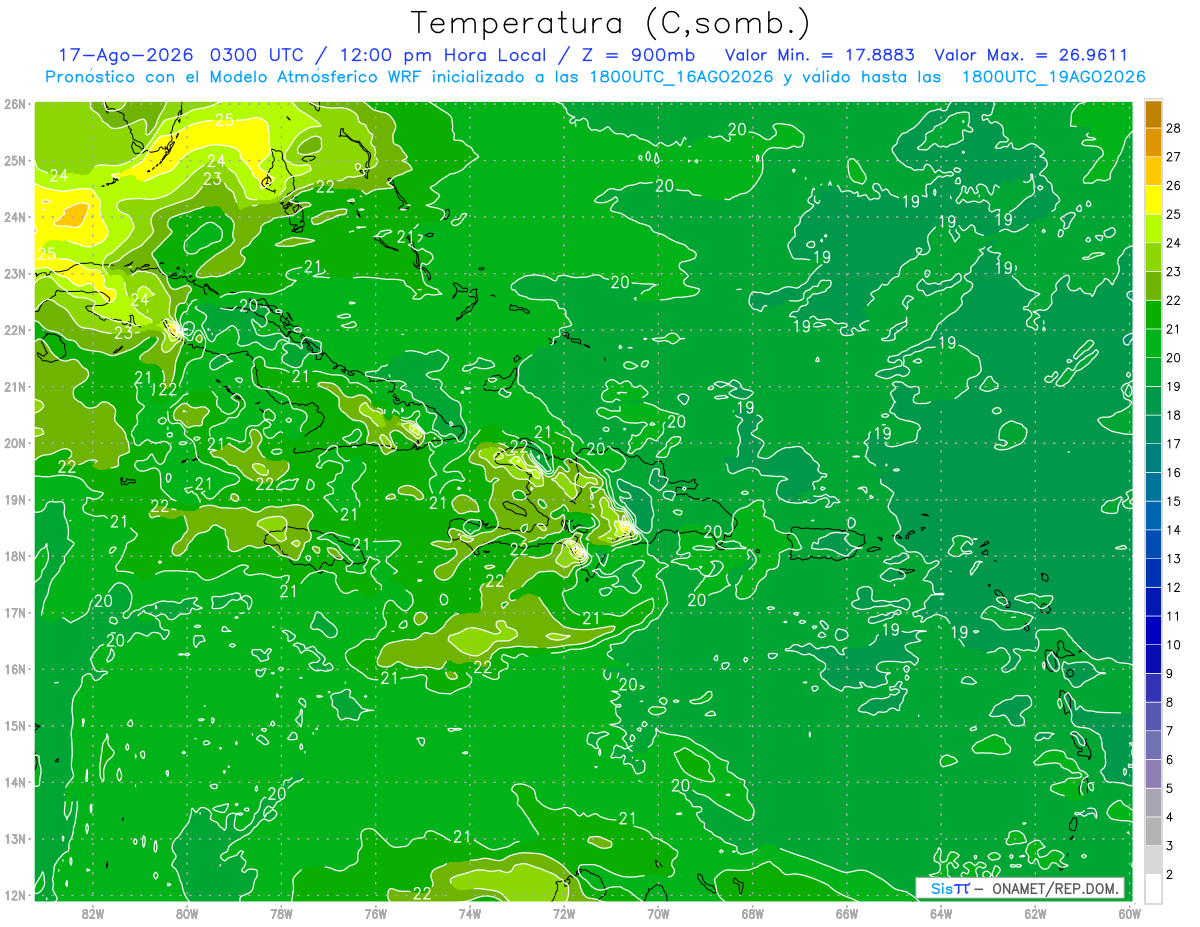Click the color bar legend value "26"
The image size is (1200, 927).
(x=1174, y=186)
